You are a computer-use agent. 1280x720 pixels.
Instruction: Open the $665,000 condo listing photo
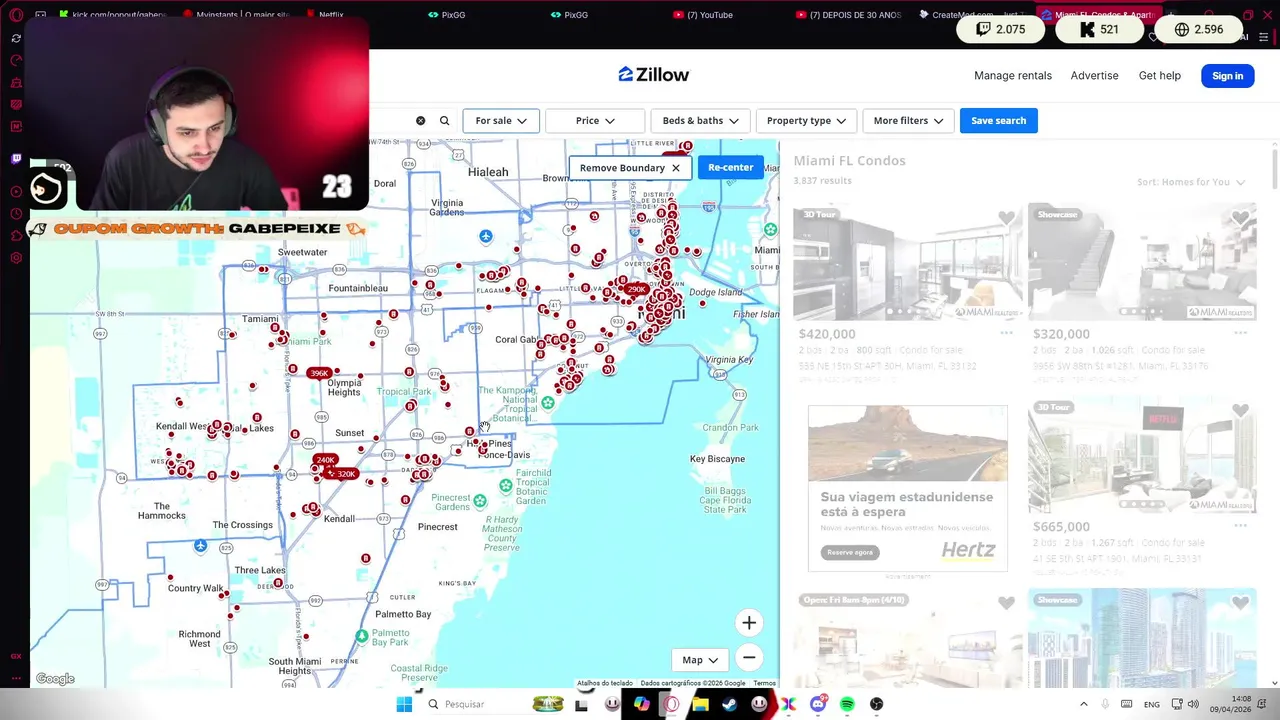(x=1142, y=455)
